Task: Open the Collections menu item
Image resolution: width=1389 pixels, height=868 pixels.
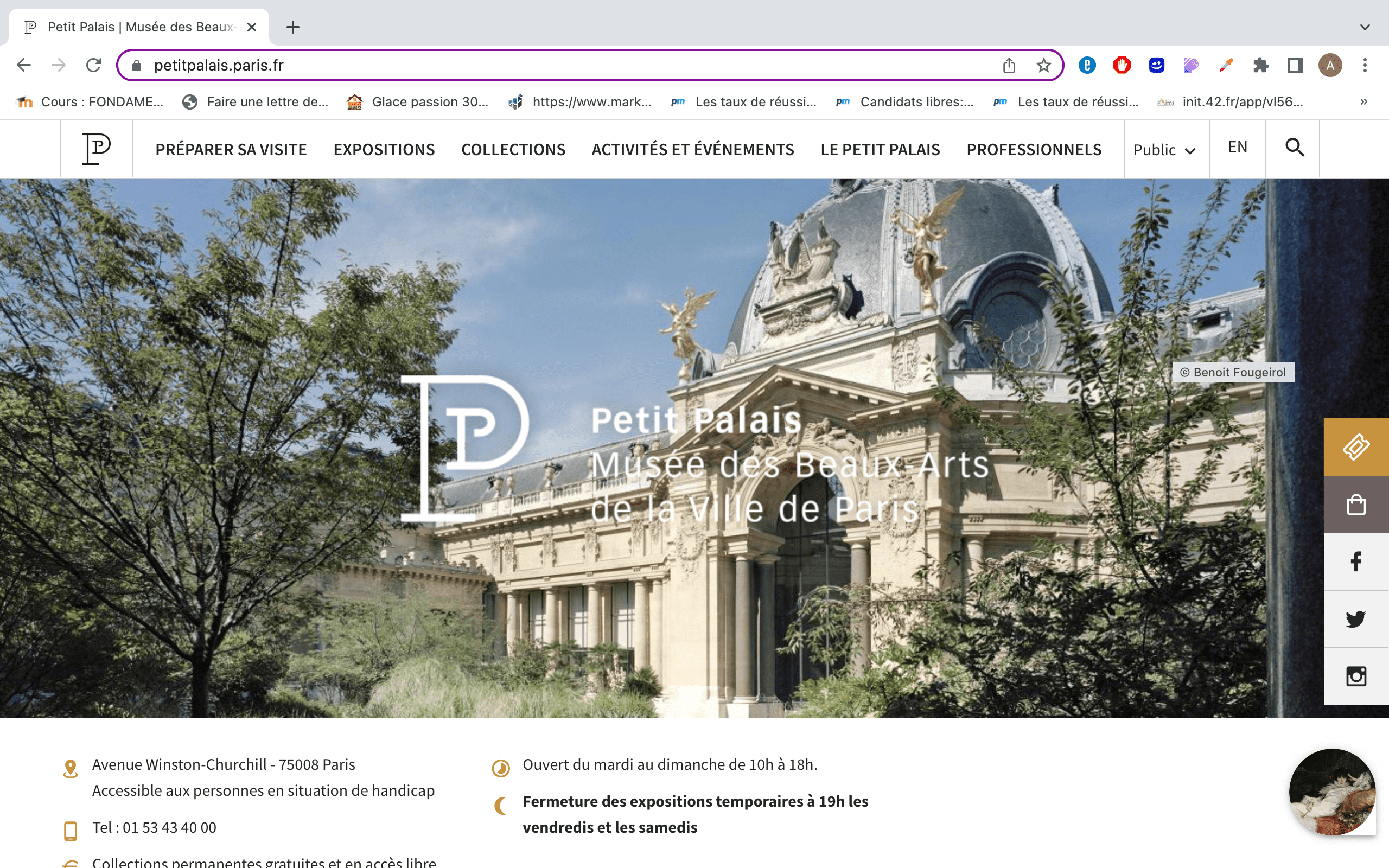Action: 513,149
